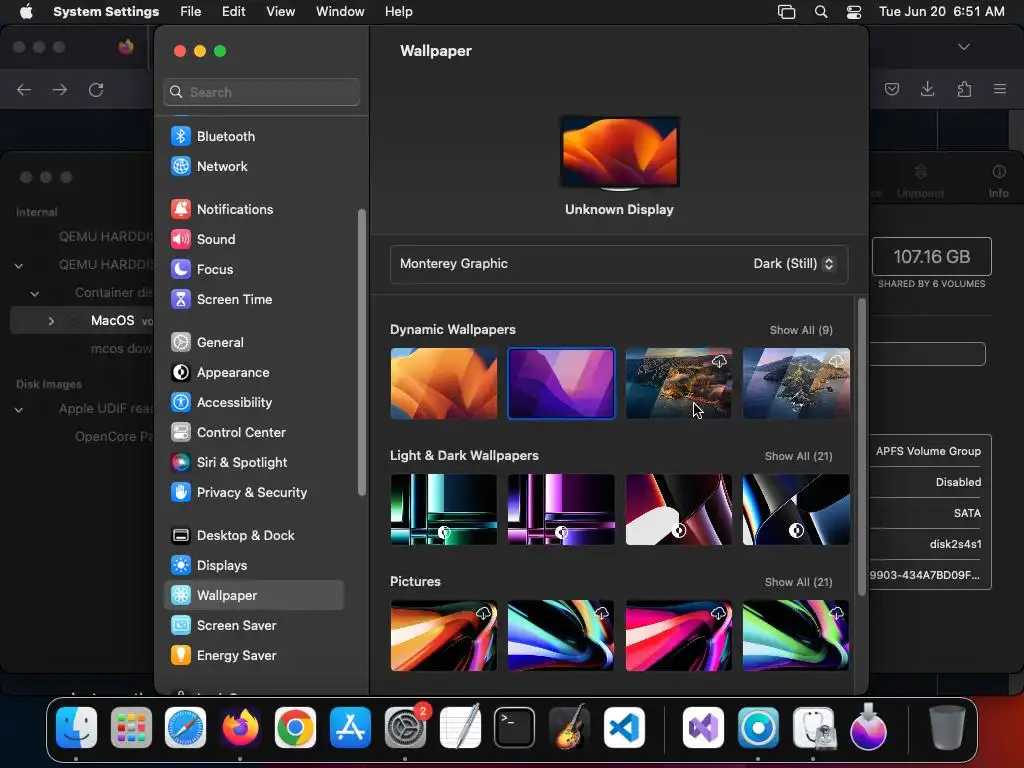Expand MacOS volume in Disk Utility sidebar
Screen dimensions: 1024x768
pos(51,321)
